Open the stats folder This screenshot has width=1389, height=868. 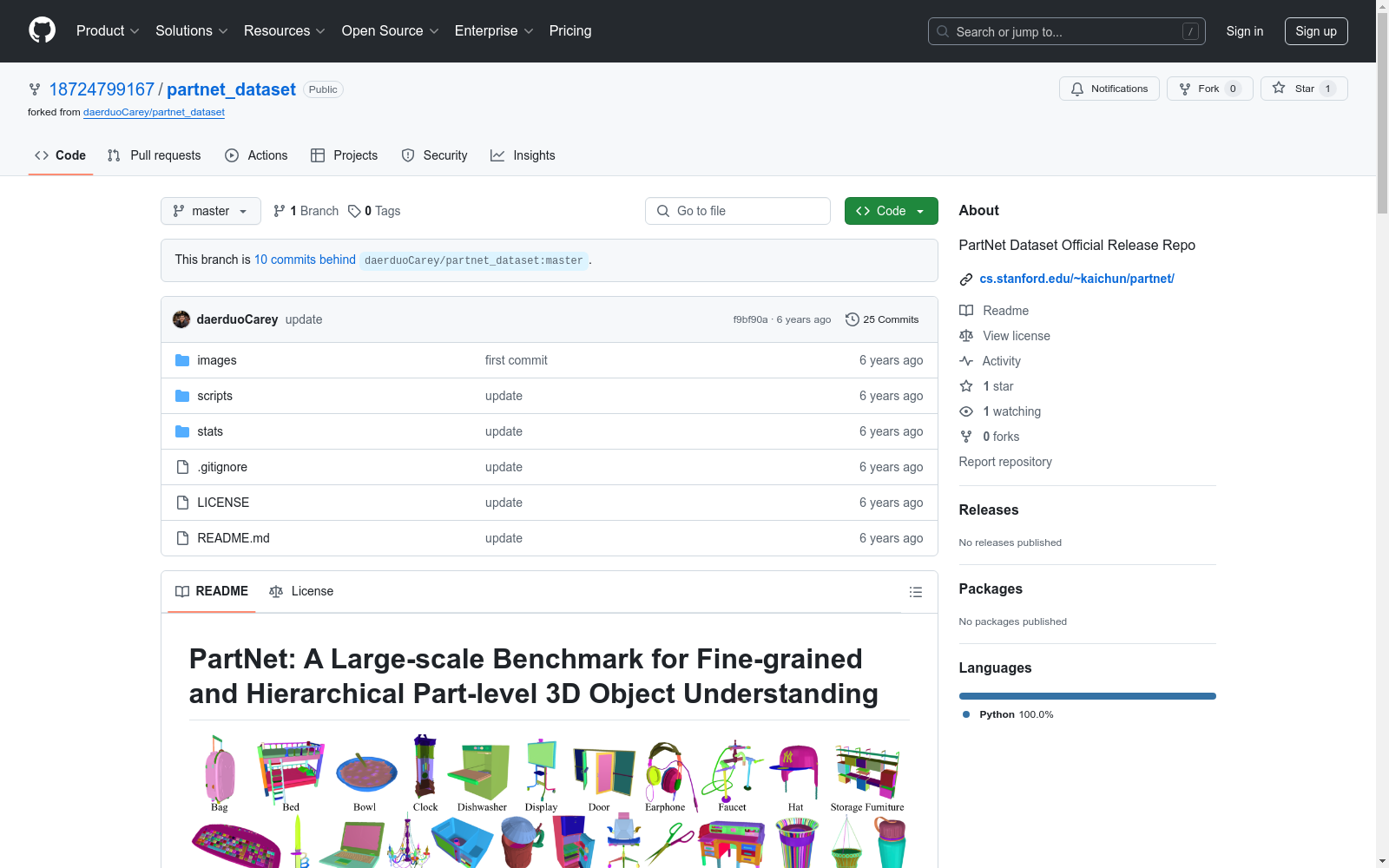(210, 431)
